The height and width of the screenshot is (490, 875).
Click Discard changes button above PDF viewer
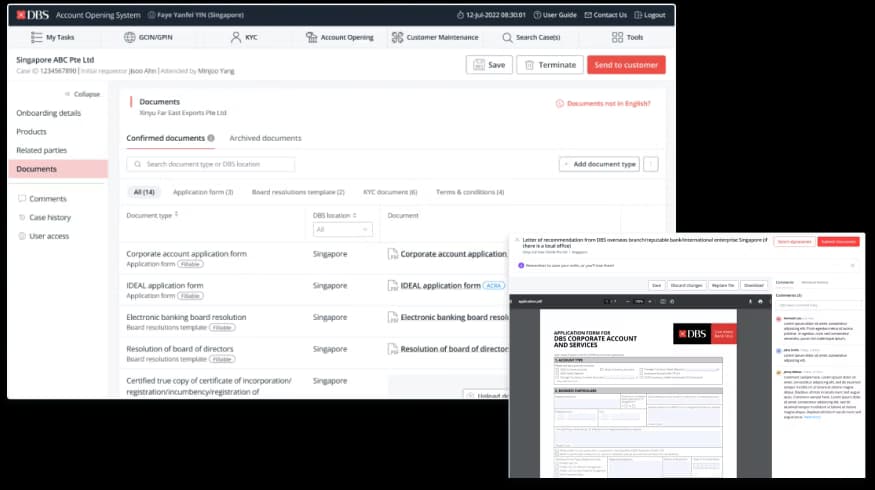coord(686,285)
